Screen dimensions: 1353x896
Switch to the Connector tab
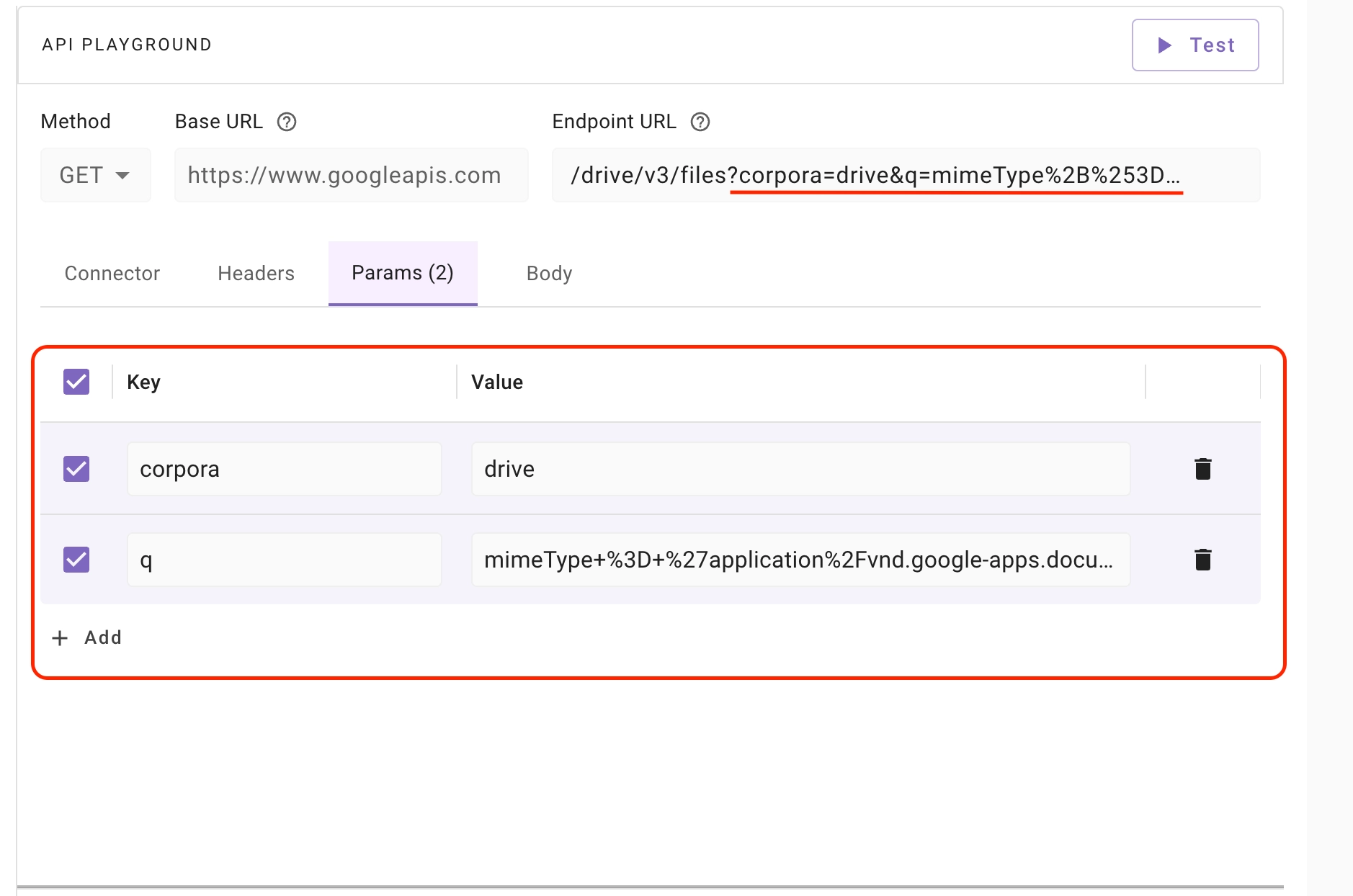(112, 274)
